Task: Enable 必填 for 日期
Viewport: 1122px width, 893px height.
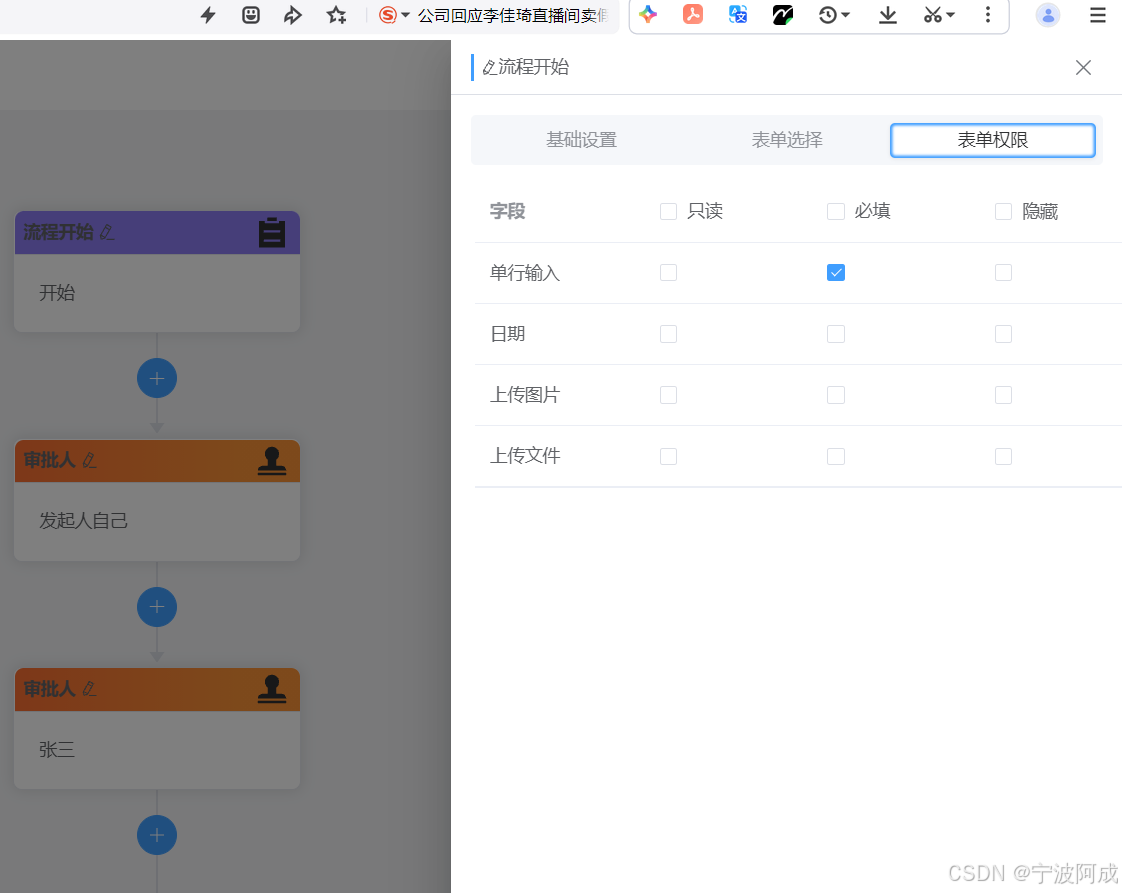Action: pyautogui.click(x=836, y=334)
